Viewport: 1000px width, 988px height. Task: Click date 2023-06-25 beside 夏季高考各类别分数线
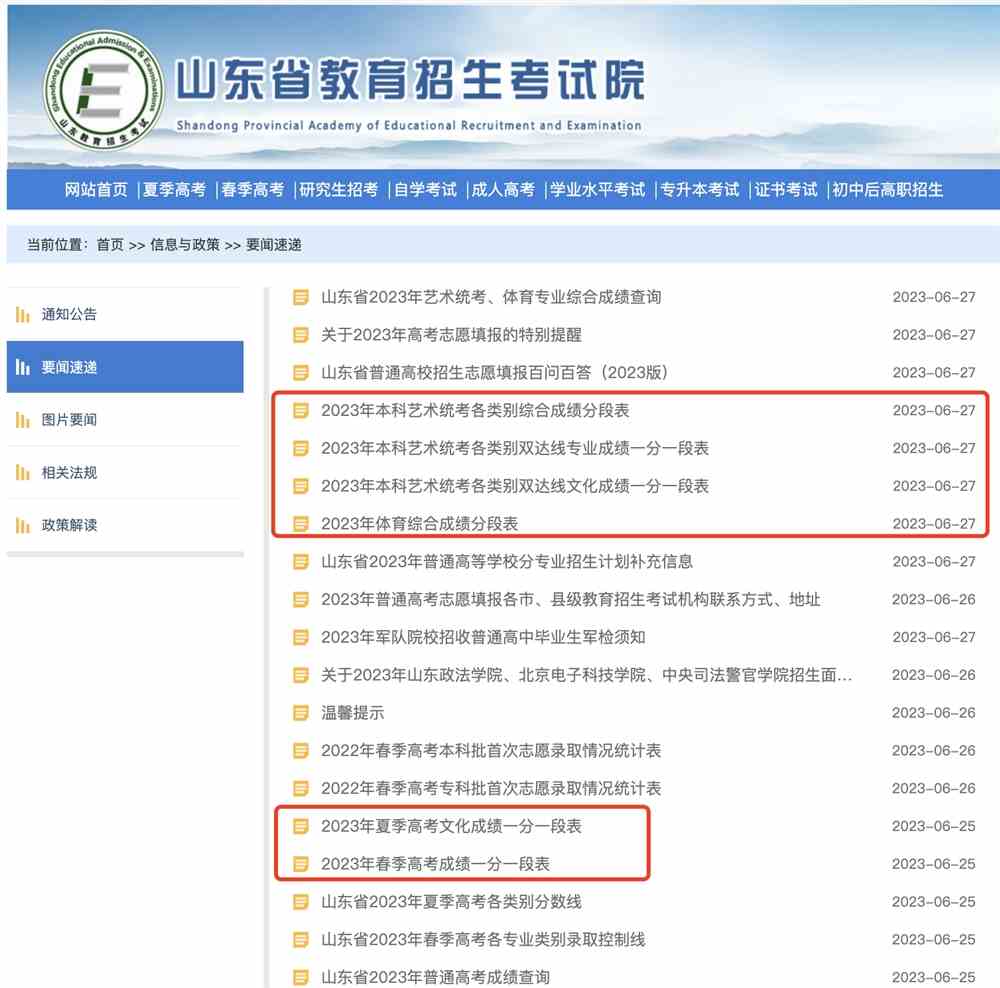click(x=934, y=902)
